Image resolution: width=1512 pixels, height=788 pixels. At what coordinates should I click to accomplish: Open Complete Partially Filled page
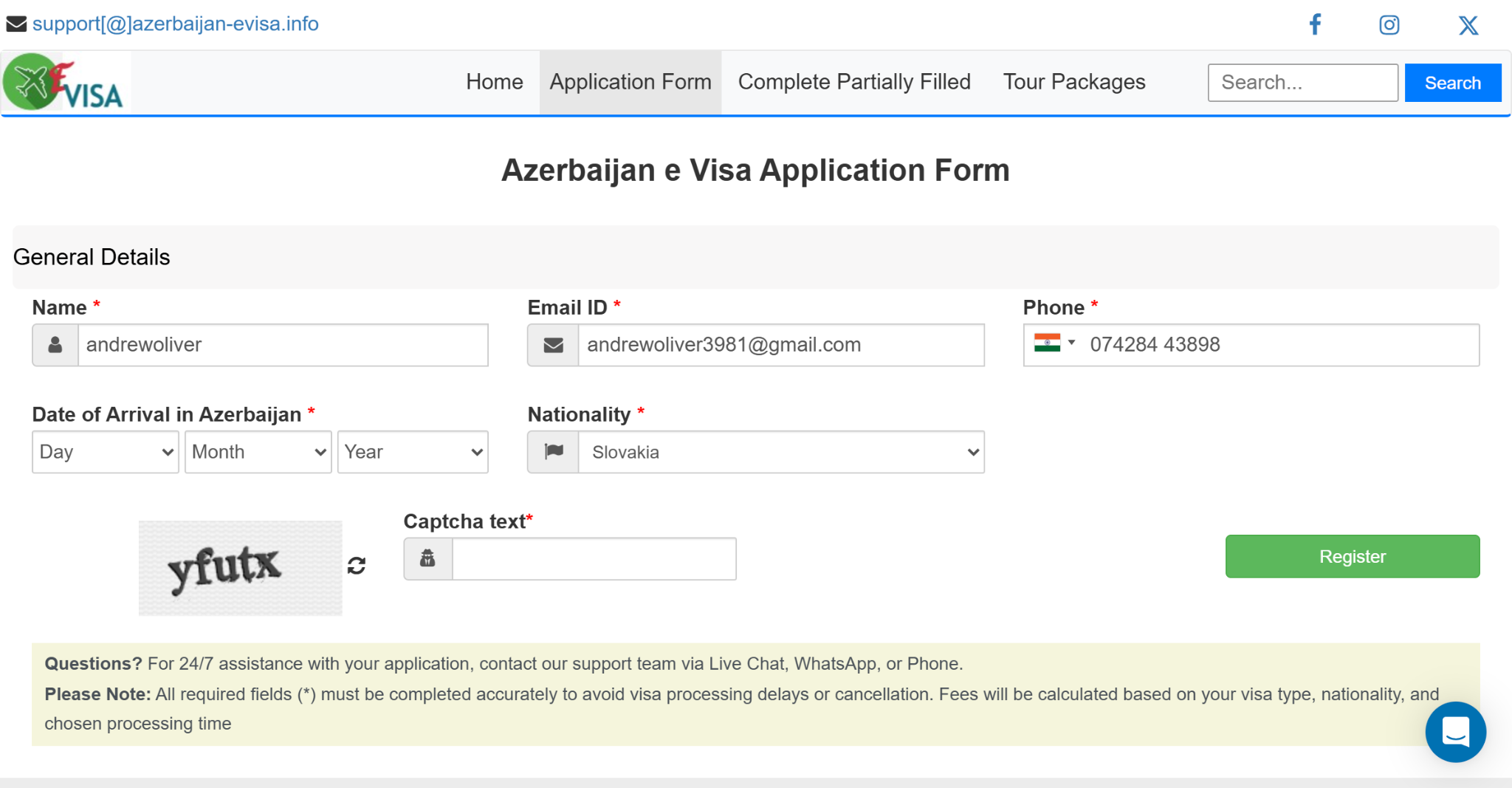tap(854, 82)
